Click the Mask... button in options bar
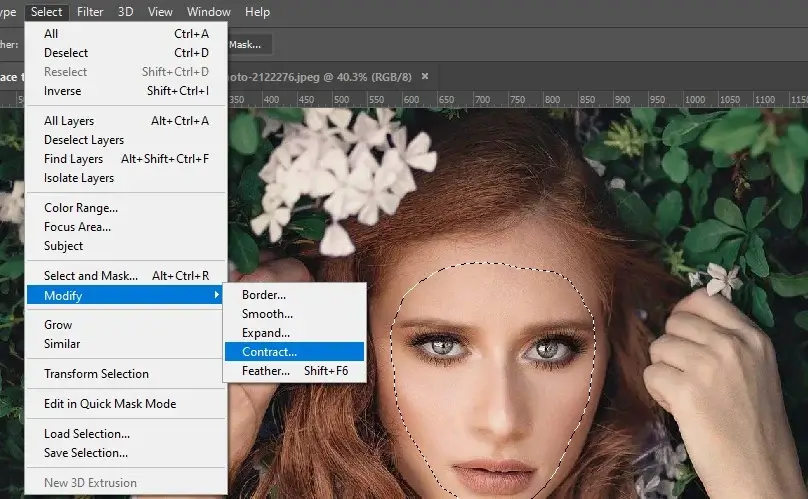Image resolution: width=808 pixels, height=499 pixels. (x=249, y=45)
